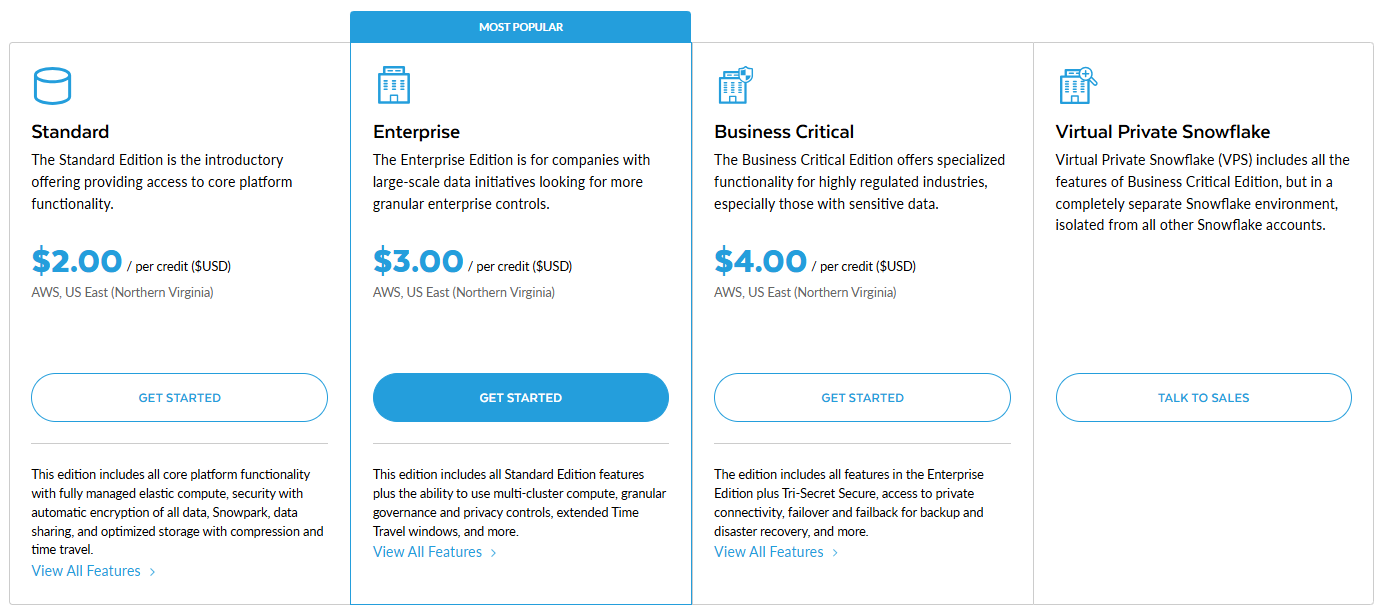Click the $2.00 per credit price
The height and width of the screenshot is (612, 1381).
[x=78, y=261]
